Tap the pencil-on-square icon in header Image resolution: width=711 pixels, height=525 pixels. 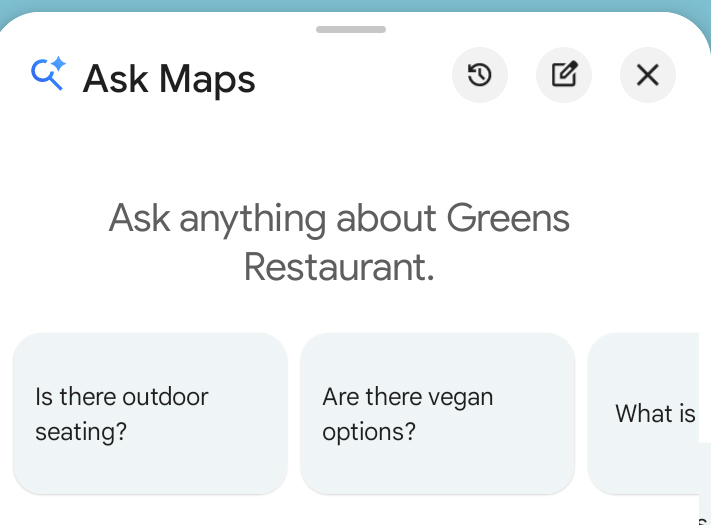[564, 74]
